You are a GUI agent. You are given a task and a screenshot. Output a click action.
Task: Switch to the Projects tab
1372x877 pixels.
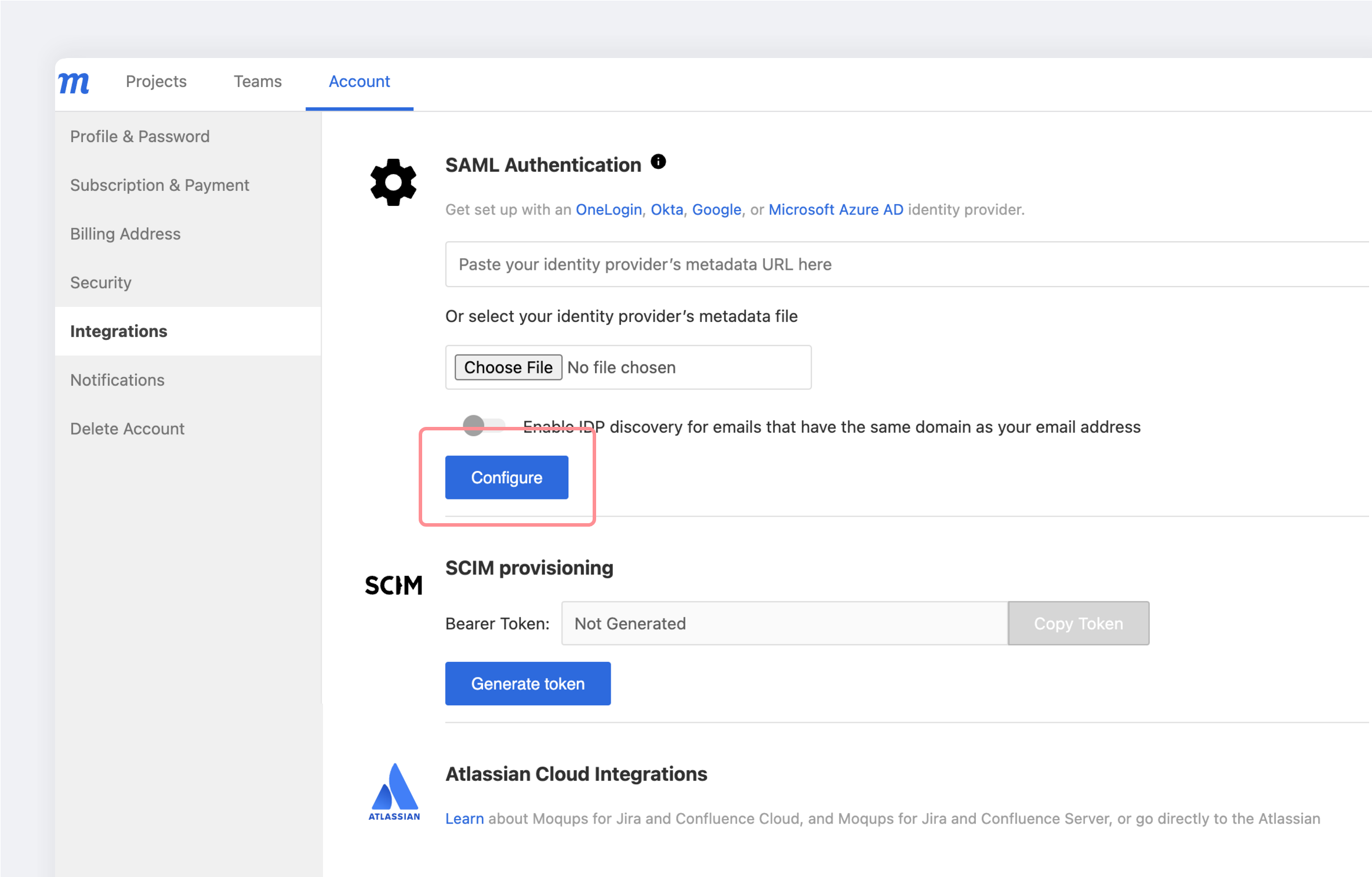coord(156,82)
